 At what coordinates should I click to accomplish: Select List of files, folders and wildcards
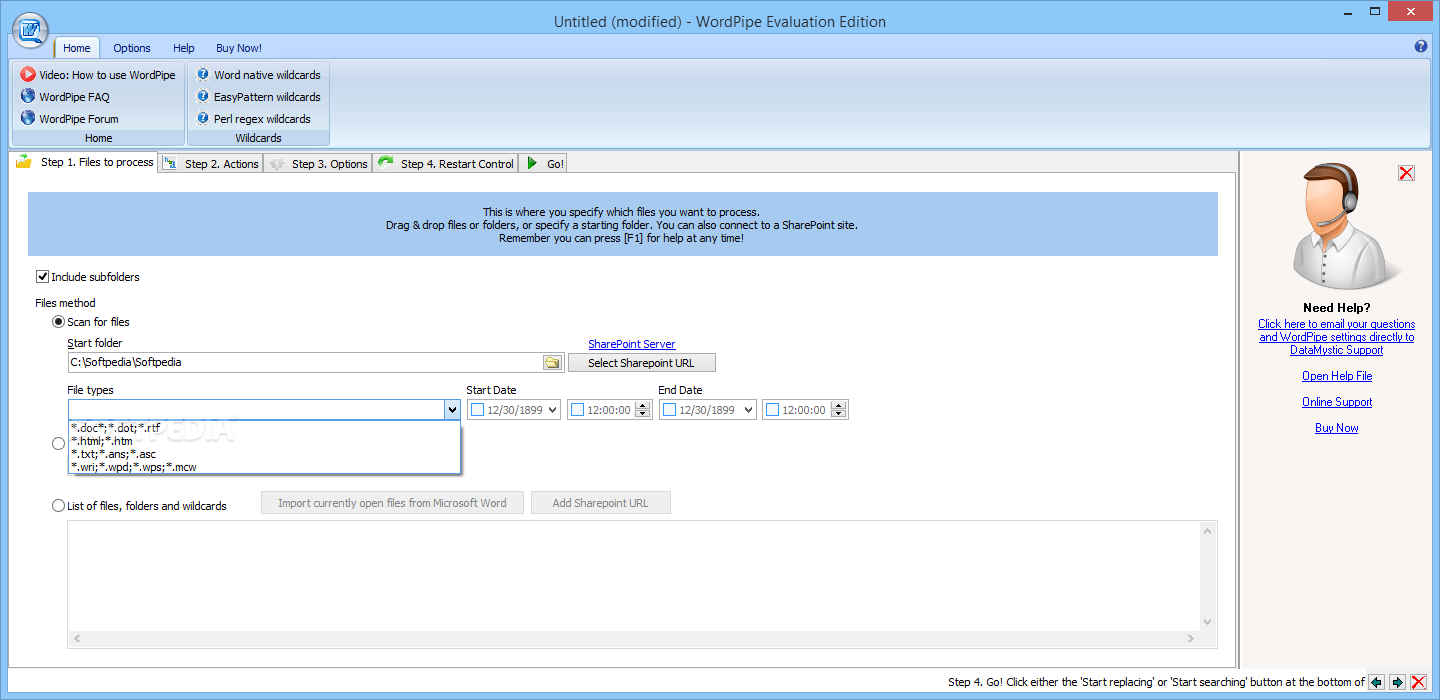58,506
